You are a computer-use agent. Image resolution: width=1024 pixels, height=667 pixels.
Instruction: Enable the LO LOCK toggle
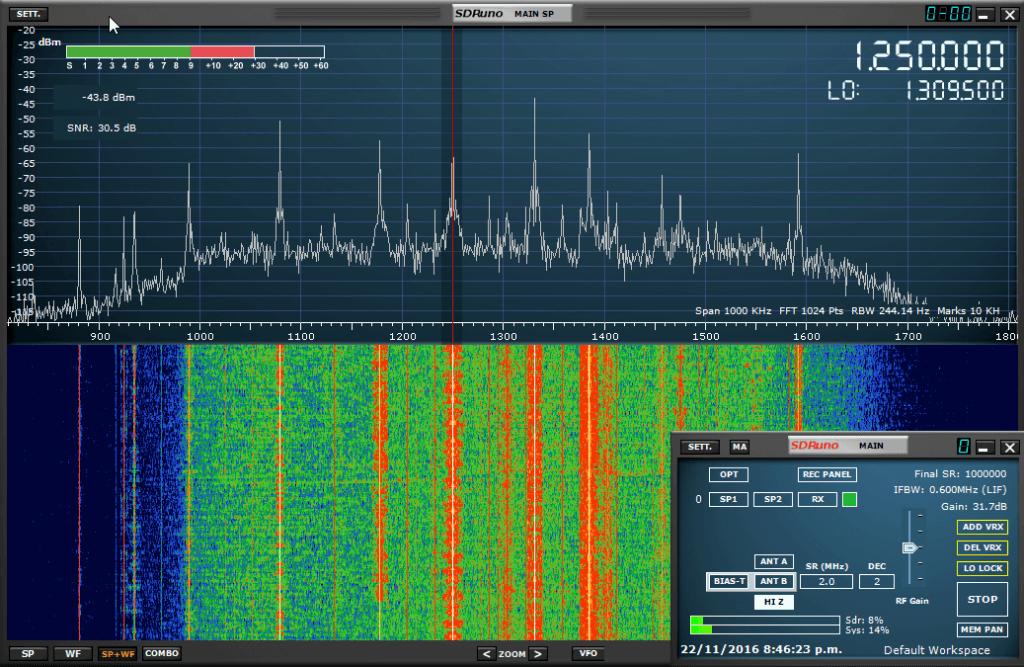point(982,568)
